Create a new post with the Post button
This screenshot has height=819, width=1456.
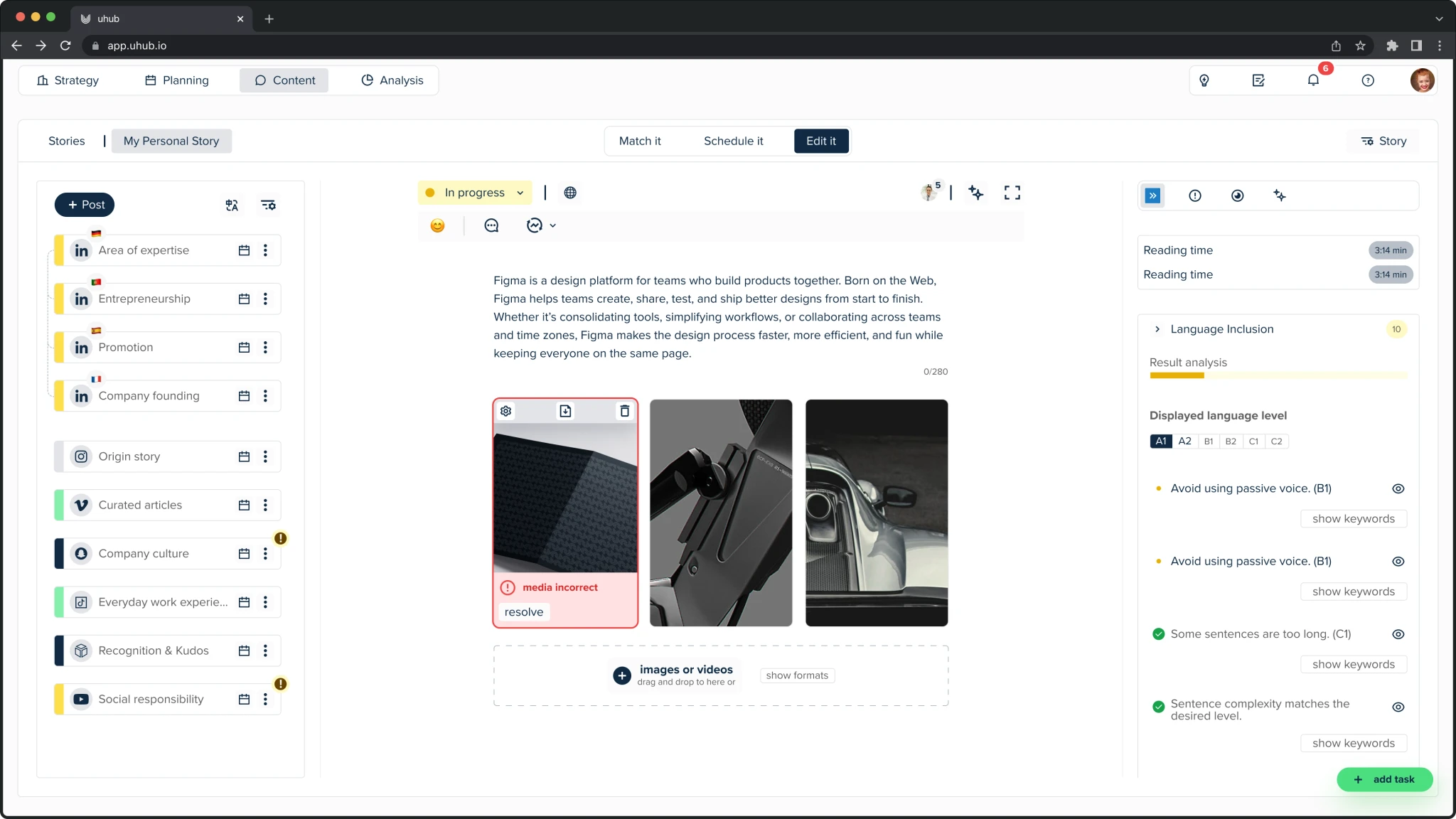[85, 205]
